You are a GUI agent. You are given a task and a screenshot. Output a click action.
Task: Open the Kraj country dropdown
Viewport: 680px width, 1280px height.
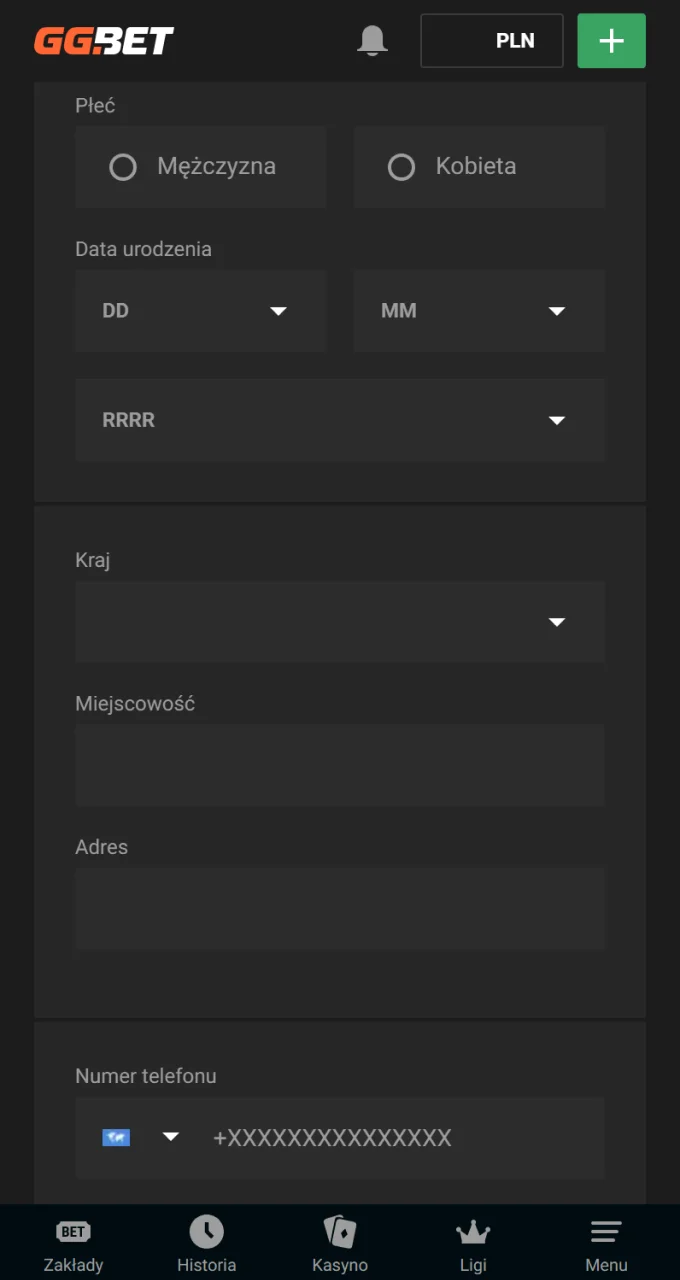click(x=340, y=622)
